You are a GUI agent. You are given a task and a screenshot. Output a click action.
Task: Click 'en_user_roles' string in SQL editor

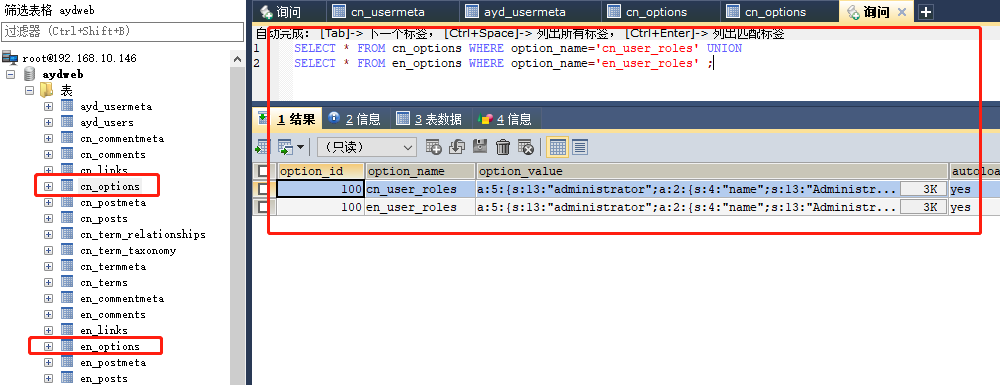click(x=647, y=63)
